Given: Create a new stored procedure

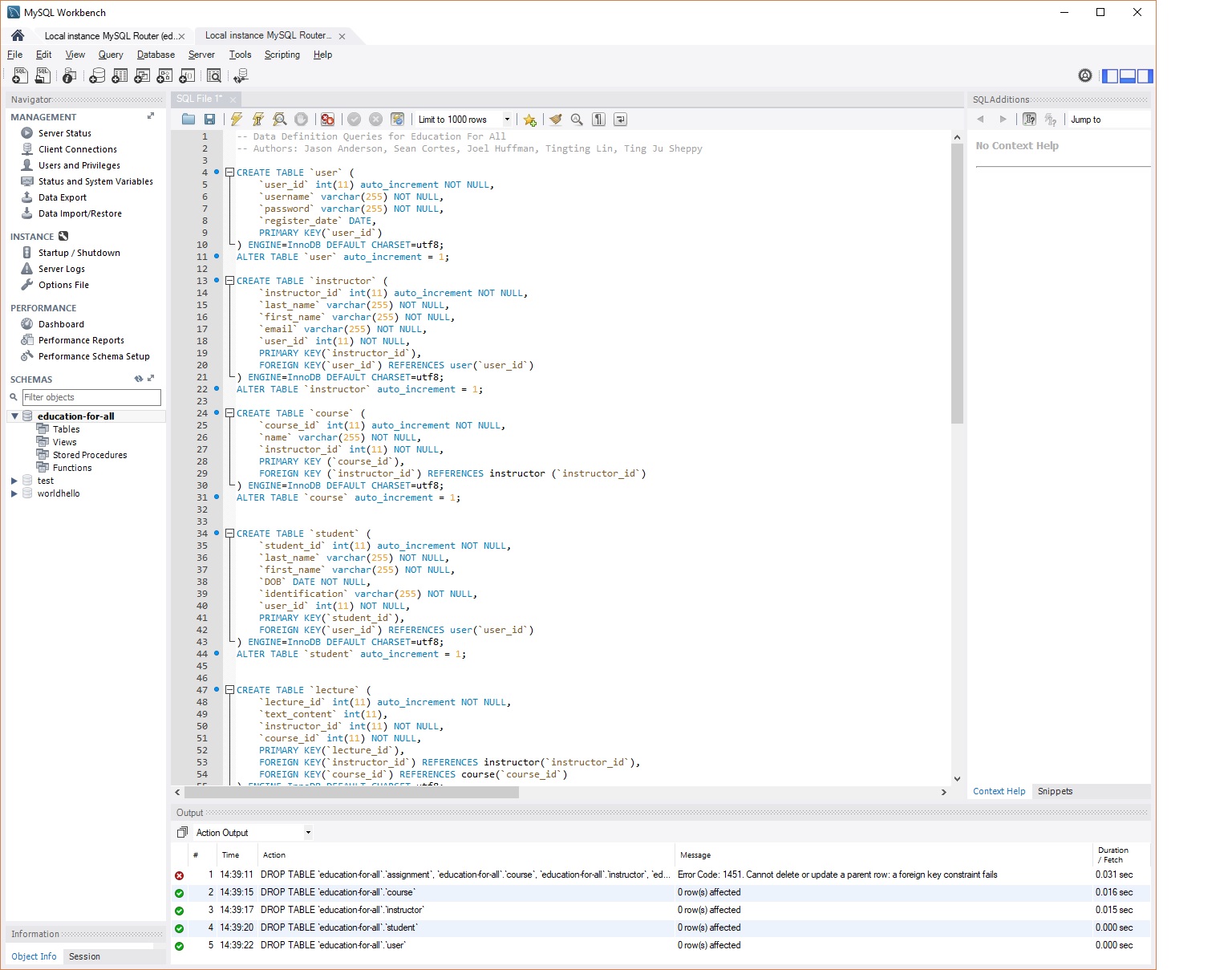Looking at the screenshot, I should (x=164, y=75).
